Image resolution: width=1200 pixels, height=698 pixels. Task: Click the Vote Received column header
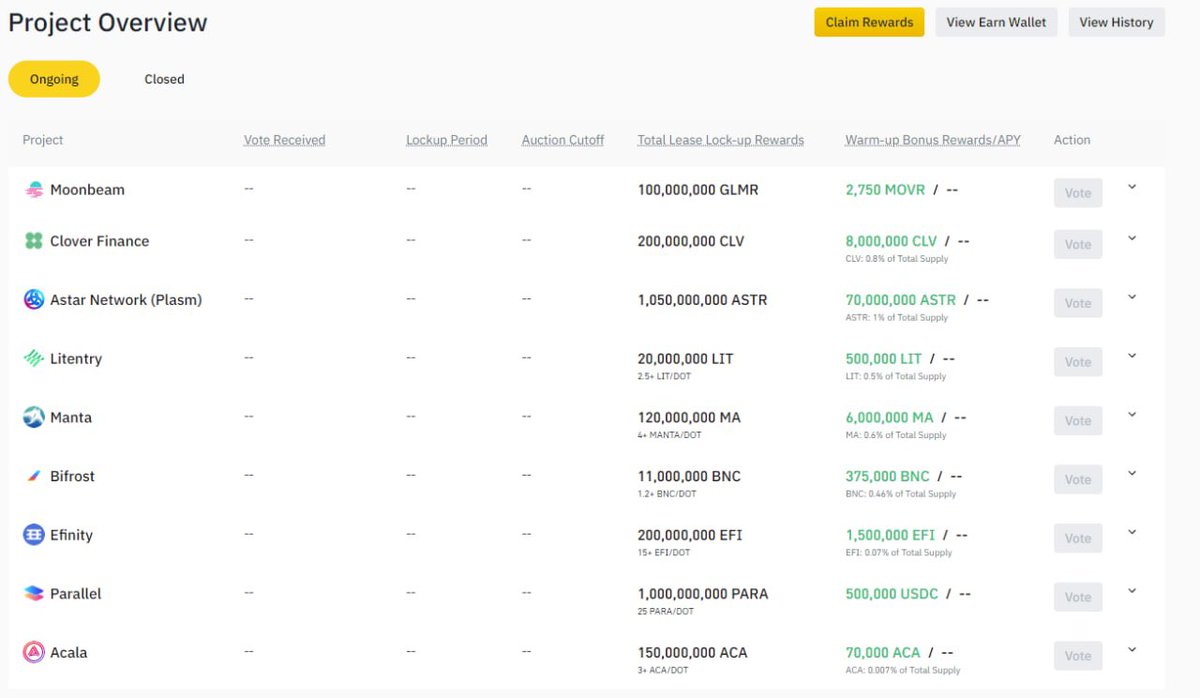[x=284, y=140]
